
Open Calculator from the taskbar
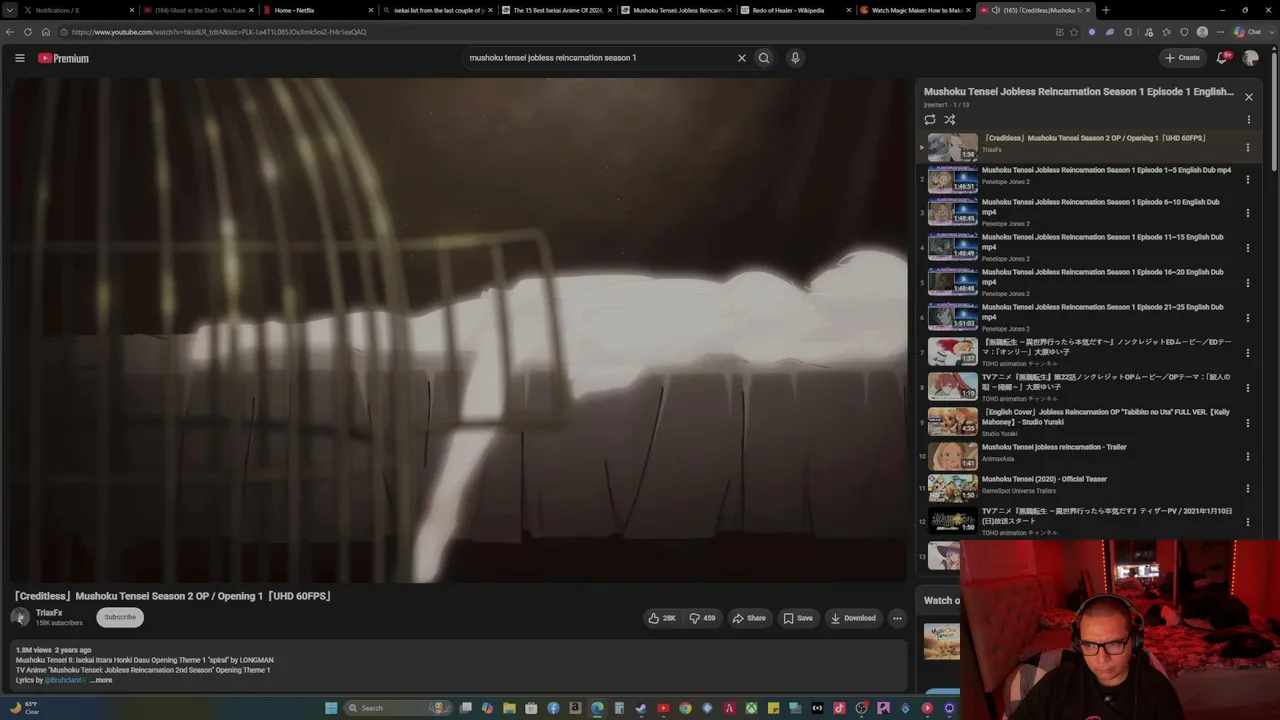(619, 708)
